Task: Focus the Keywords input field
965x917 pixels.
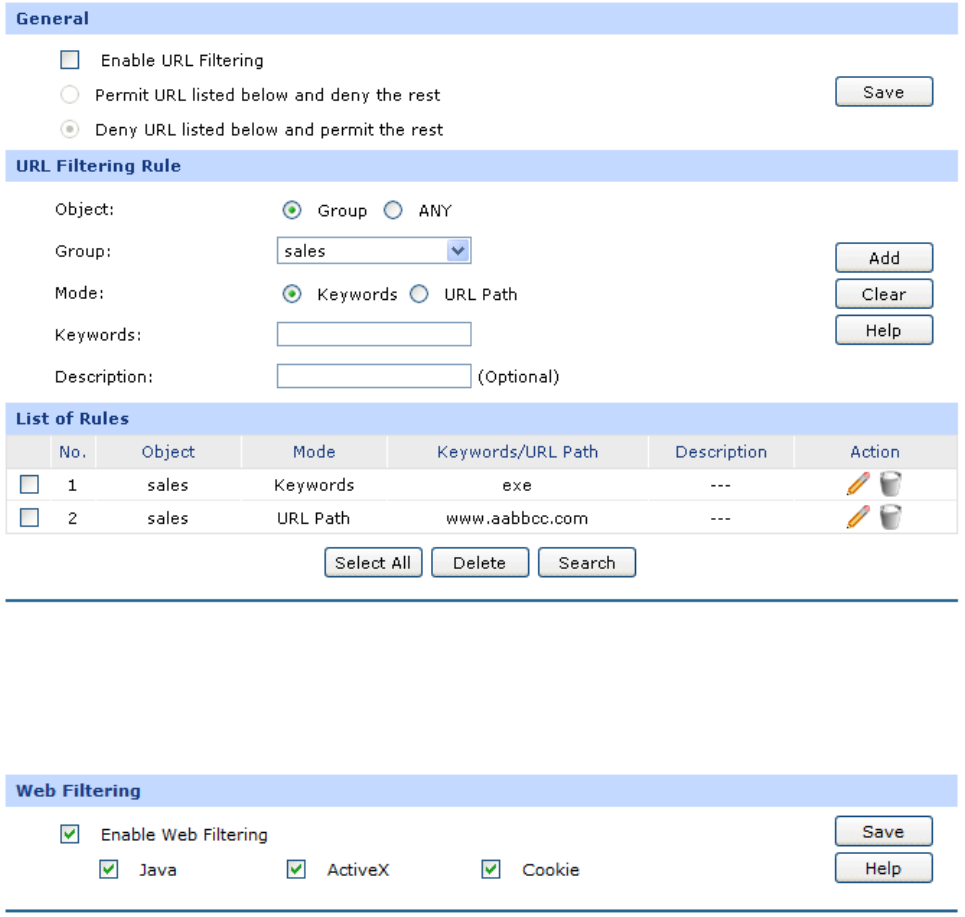Action: pos(374,334)
